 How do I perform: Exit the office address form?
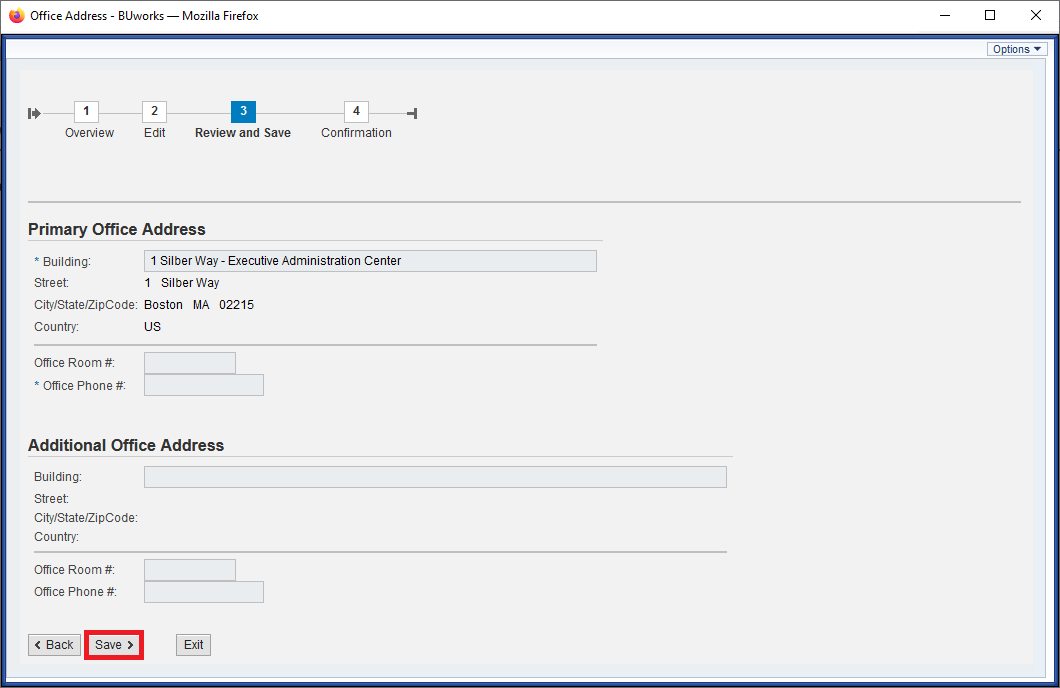pyautogui.click(x=193, y=645)
